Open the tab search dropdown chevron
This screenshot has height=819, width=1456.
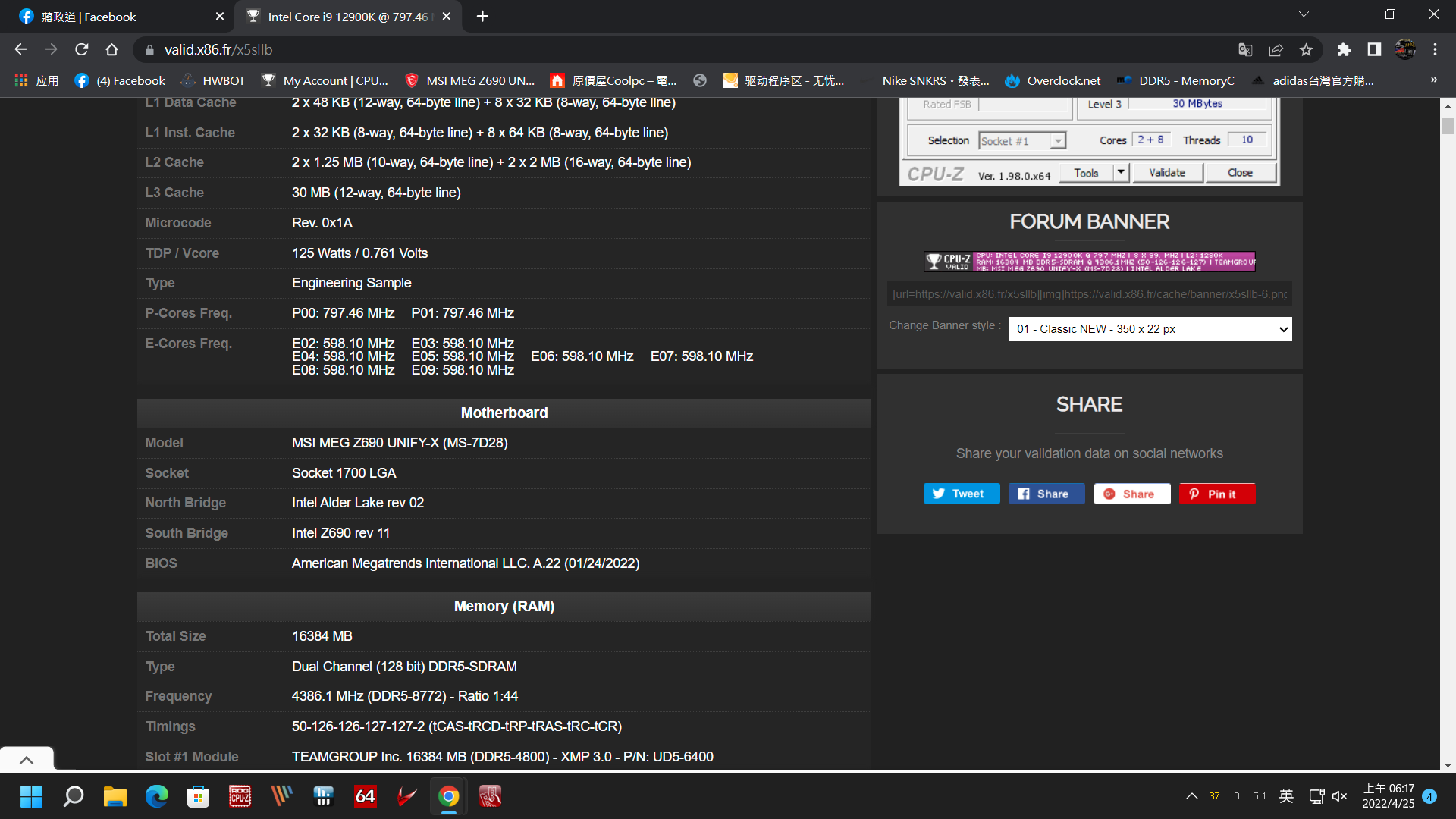pos(1304,14)
